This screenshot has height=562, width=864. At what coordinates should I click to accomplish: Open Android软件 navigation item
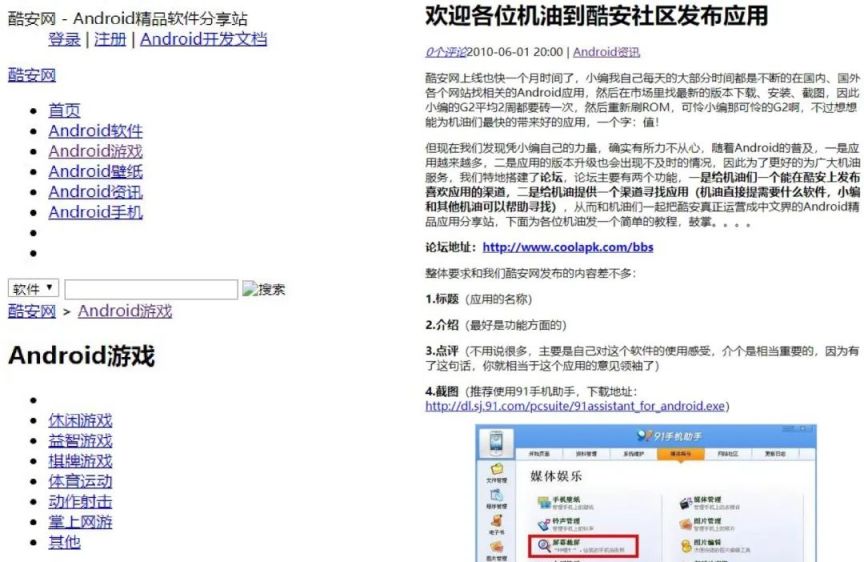coord(95,131)
